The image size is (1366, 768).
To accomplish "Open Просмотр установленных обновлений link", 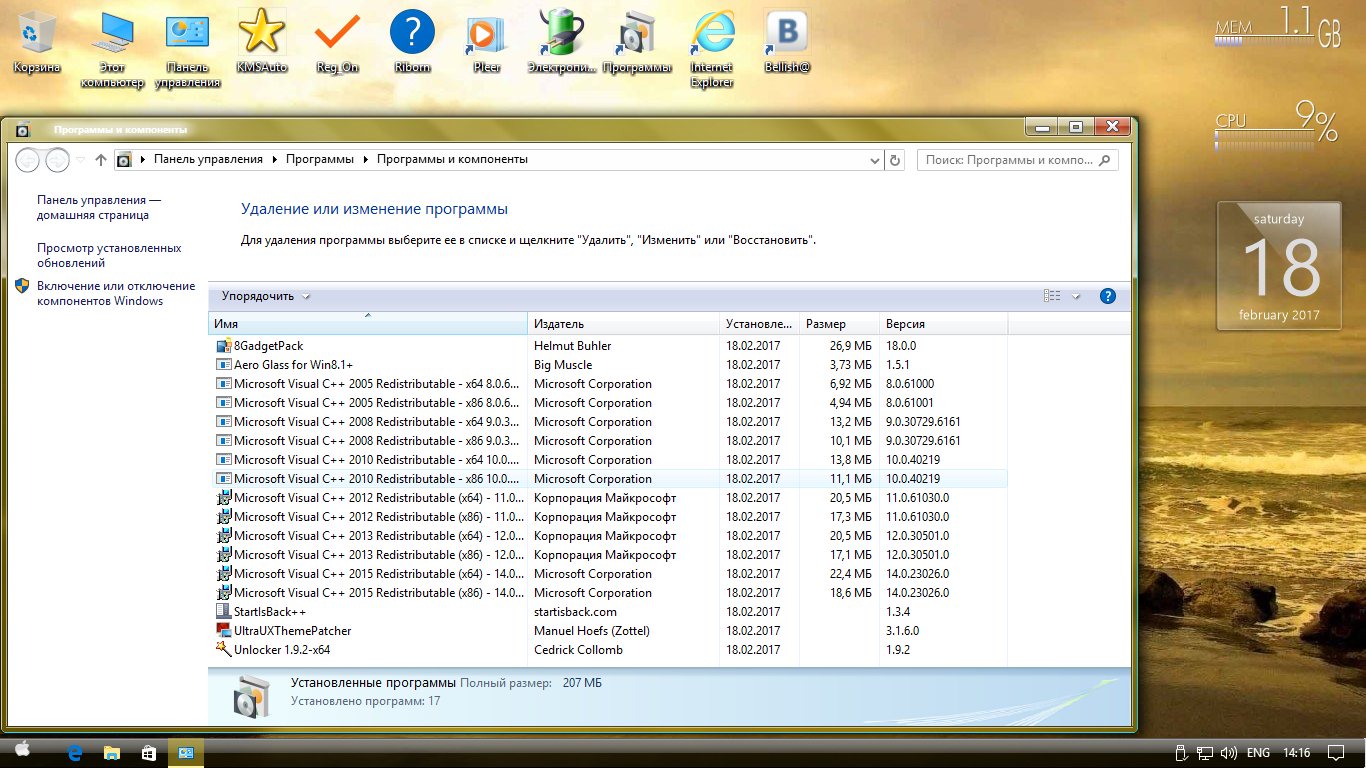I will tap(109, 255).
